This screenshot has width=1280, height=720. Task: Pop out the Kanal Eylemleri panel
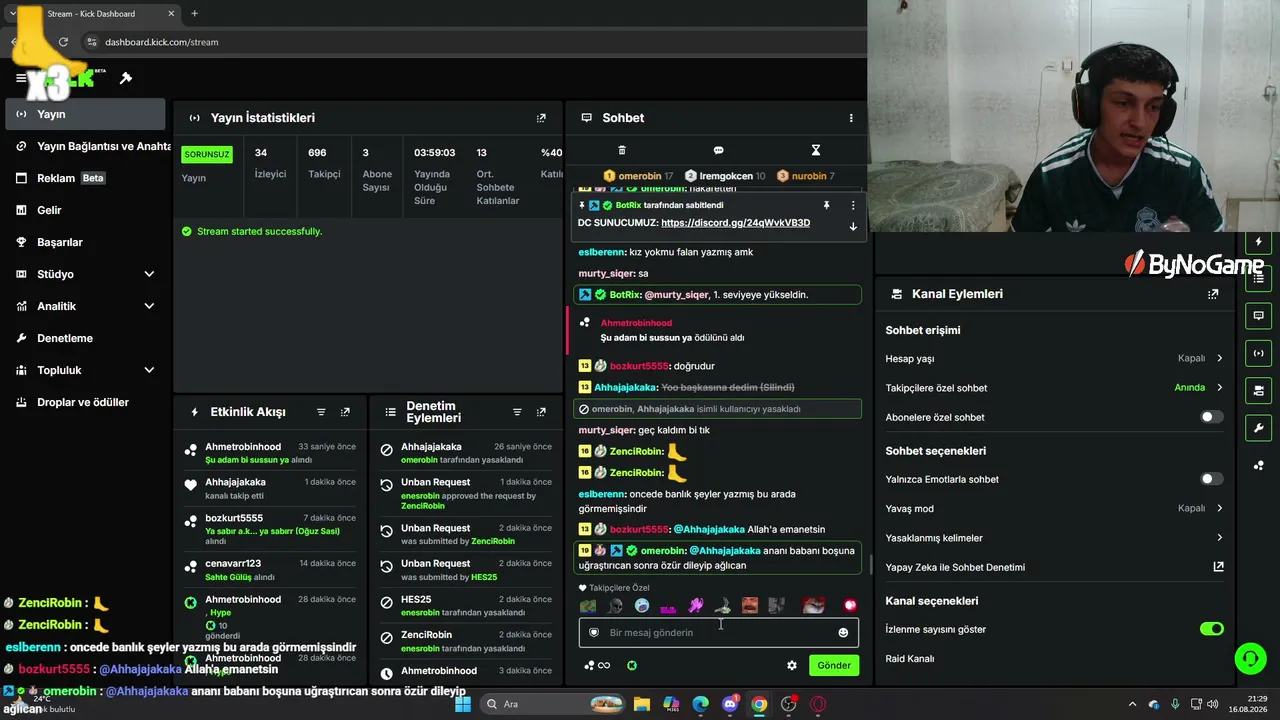1213,294
